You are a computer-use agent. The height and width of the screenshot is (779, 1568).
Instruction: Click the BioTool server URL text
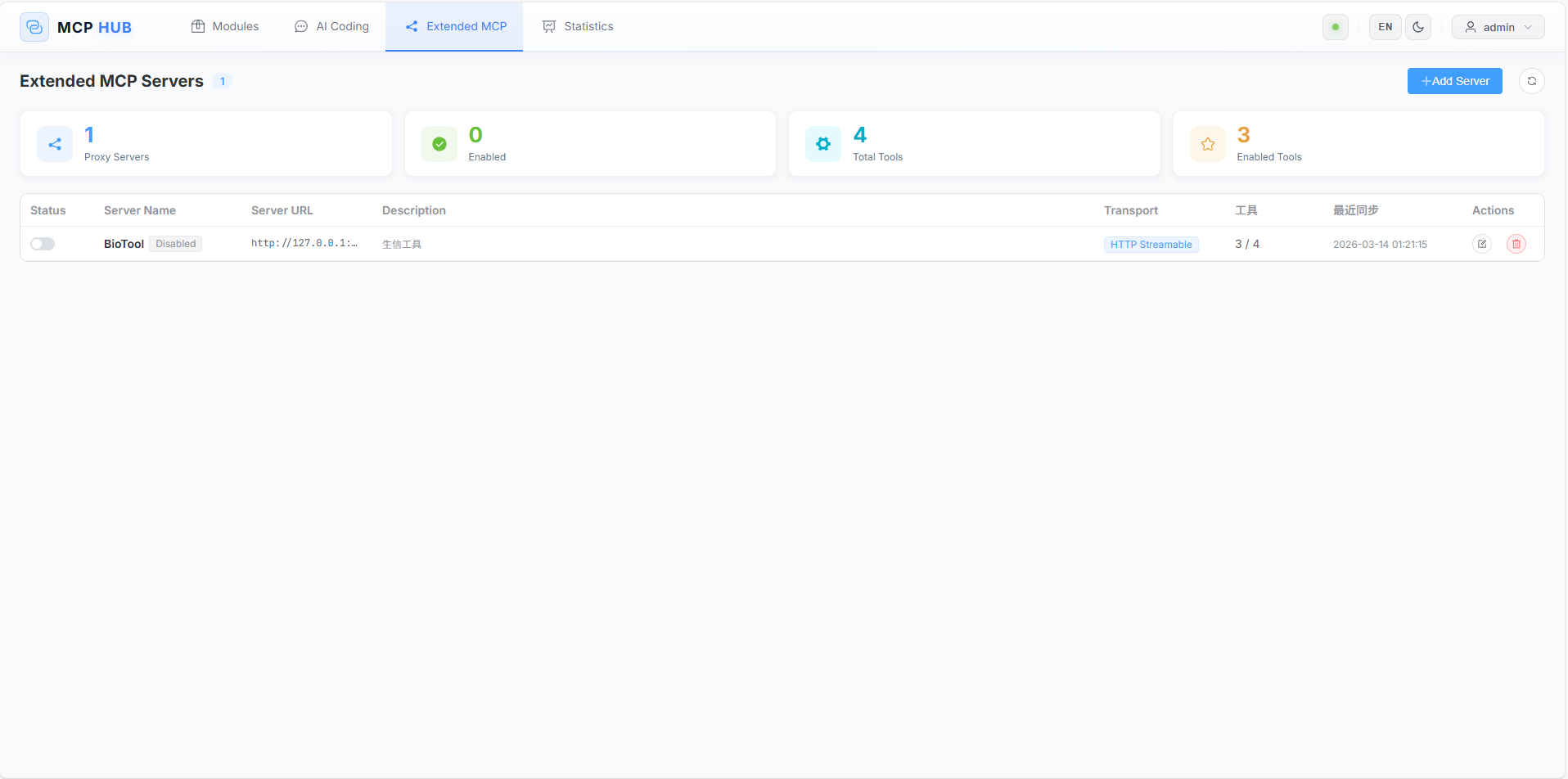(304, 243)
